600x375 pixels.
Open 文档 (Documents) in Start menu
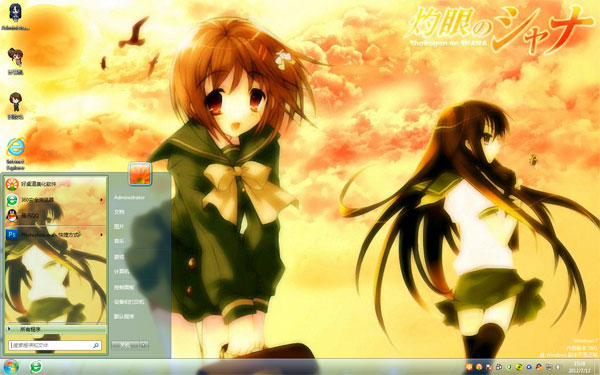119,212
